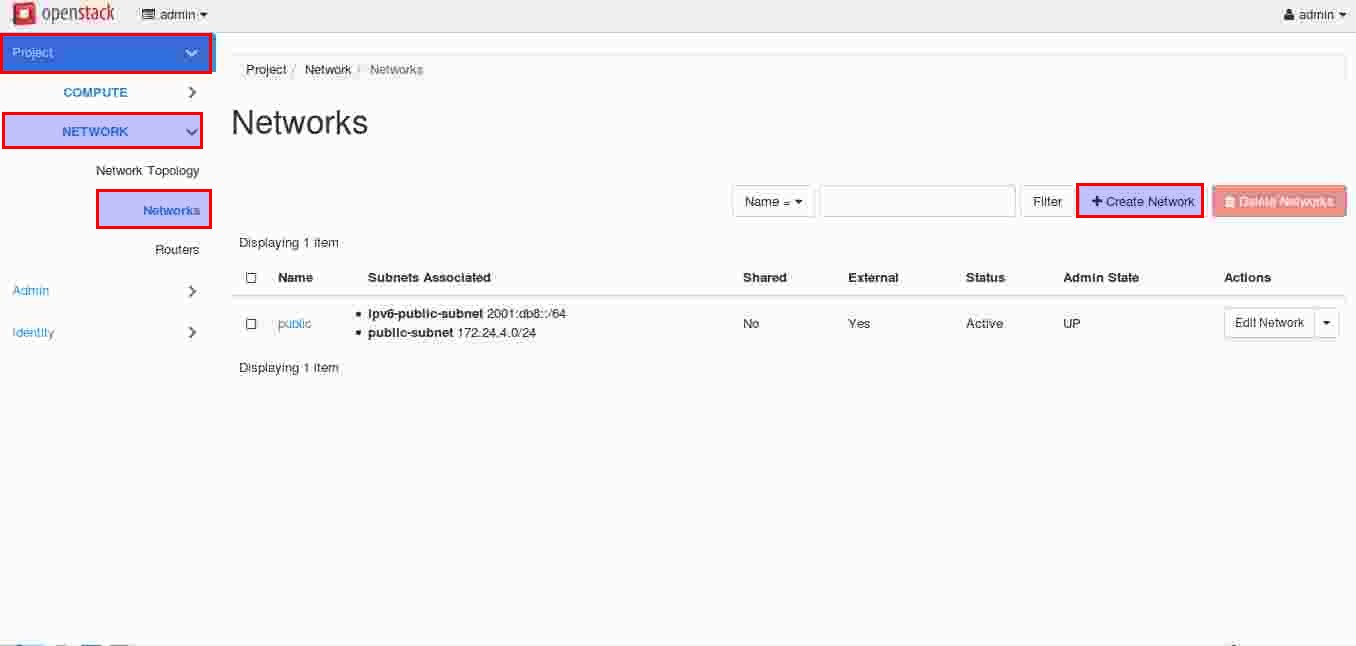Open Network Topology in the sidebar
Image resolution: width=1356 pixels, height=646 pixels.
tap(148, 171)
